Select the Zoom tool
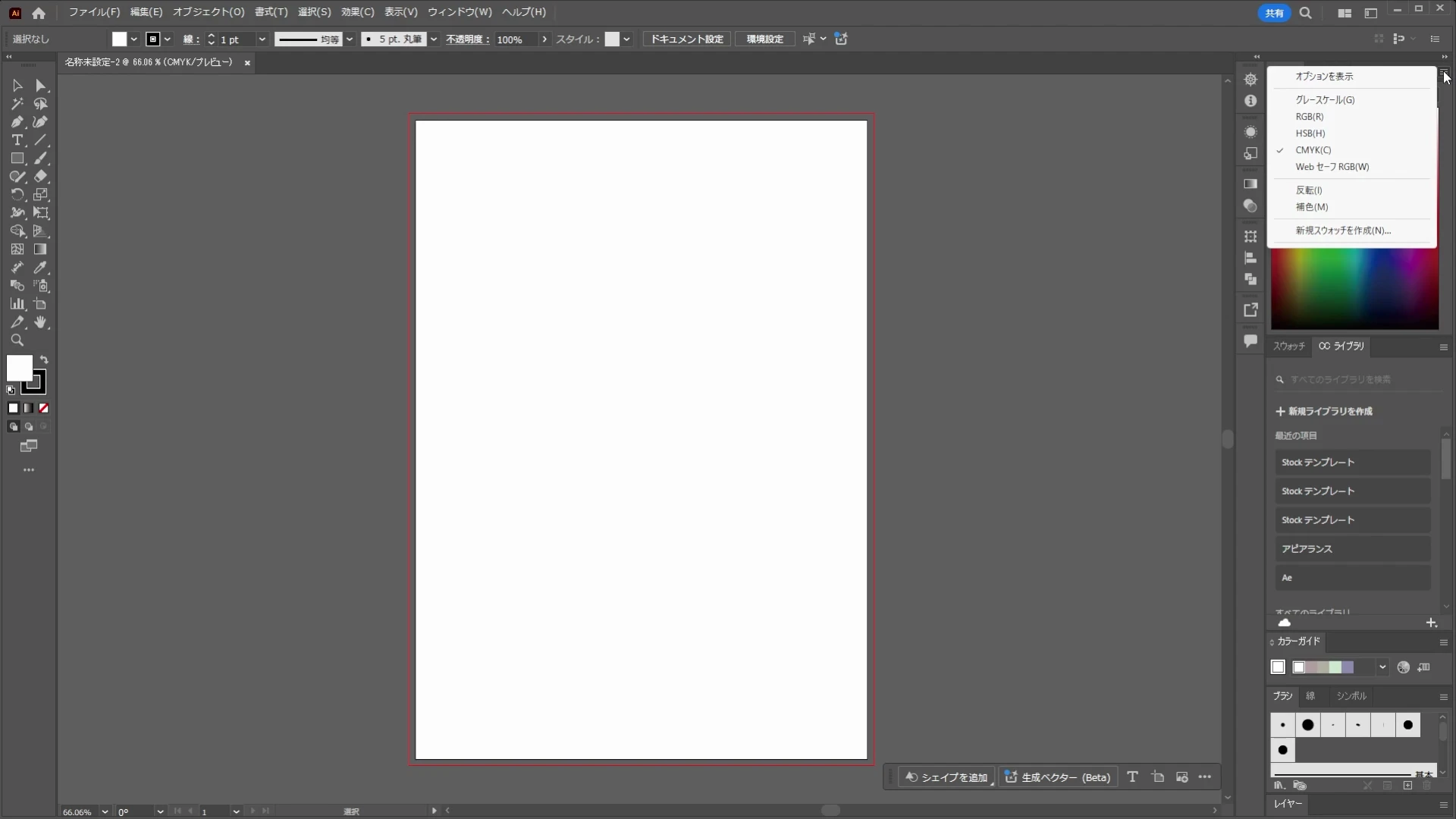1456x819 pixels. tap(17, 340)
